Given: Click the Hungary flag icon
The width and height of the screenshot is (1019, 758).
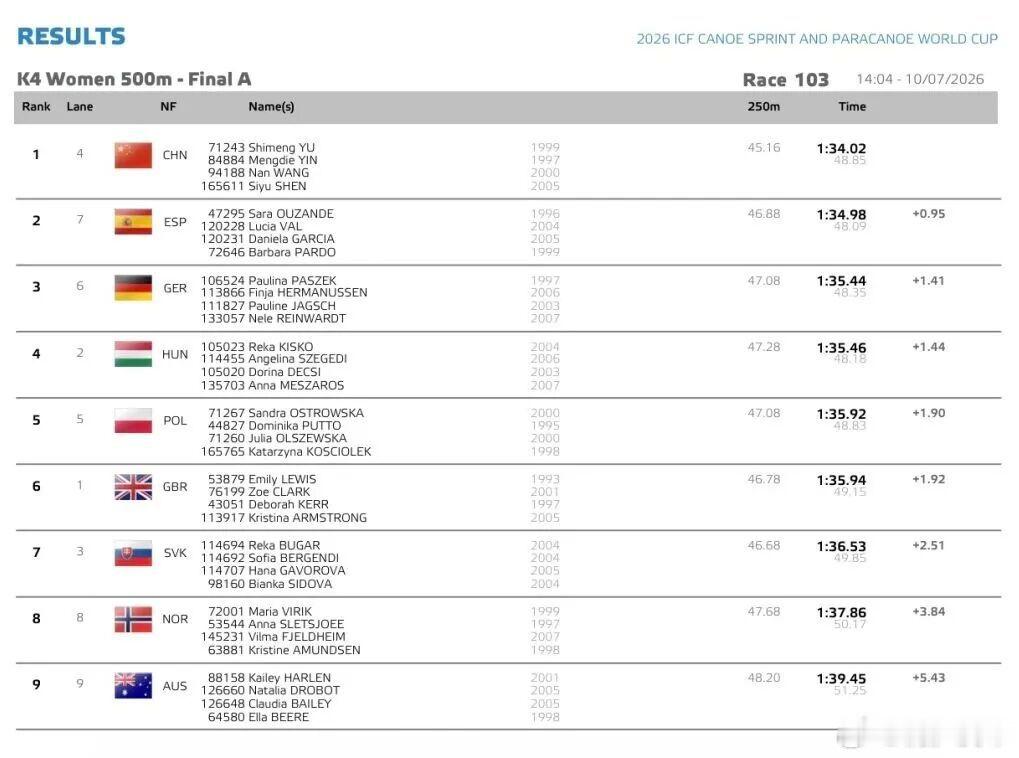Looking at the screenshot, I should [x=133, y=354].
